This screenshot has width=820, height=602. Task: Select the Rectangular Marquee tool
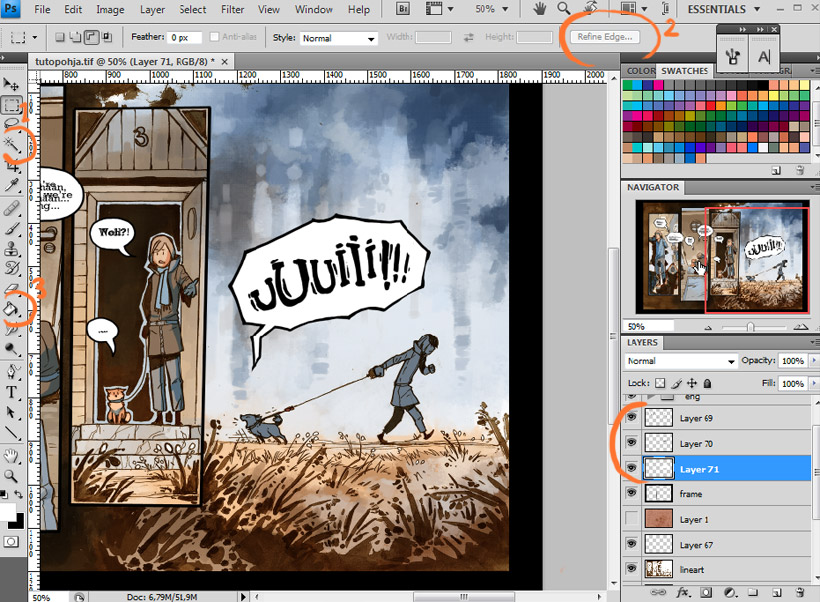tap(11, 104)
